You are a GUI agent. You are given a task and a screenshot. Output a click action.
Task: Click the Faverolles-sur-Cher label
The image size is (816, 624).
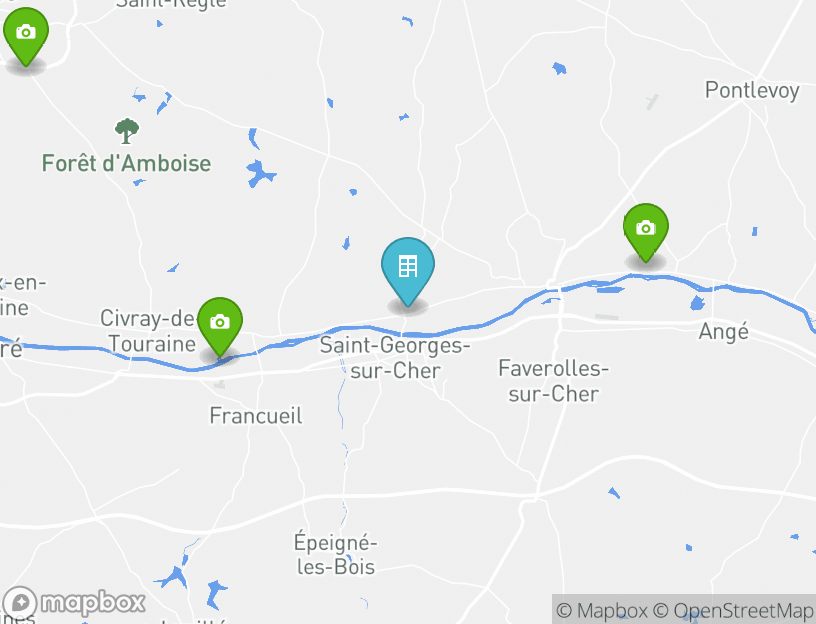click(553, 381)
